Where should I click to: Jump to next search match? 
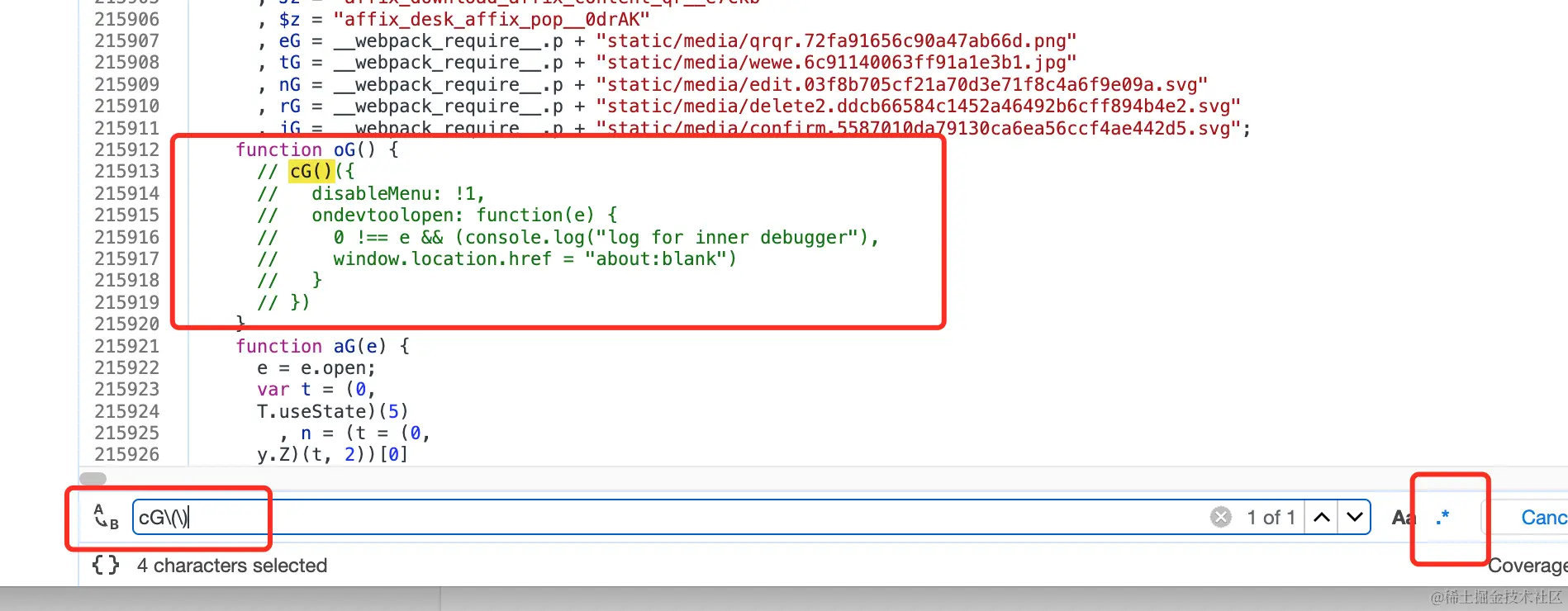[1354, 517]
